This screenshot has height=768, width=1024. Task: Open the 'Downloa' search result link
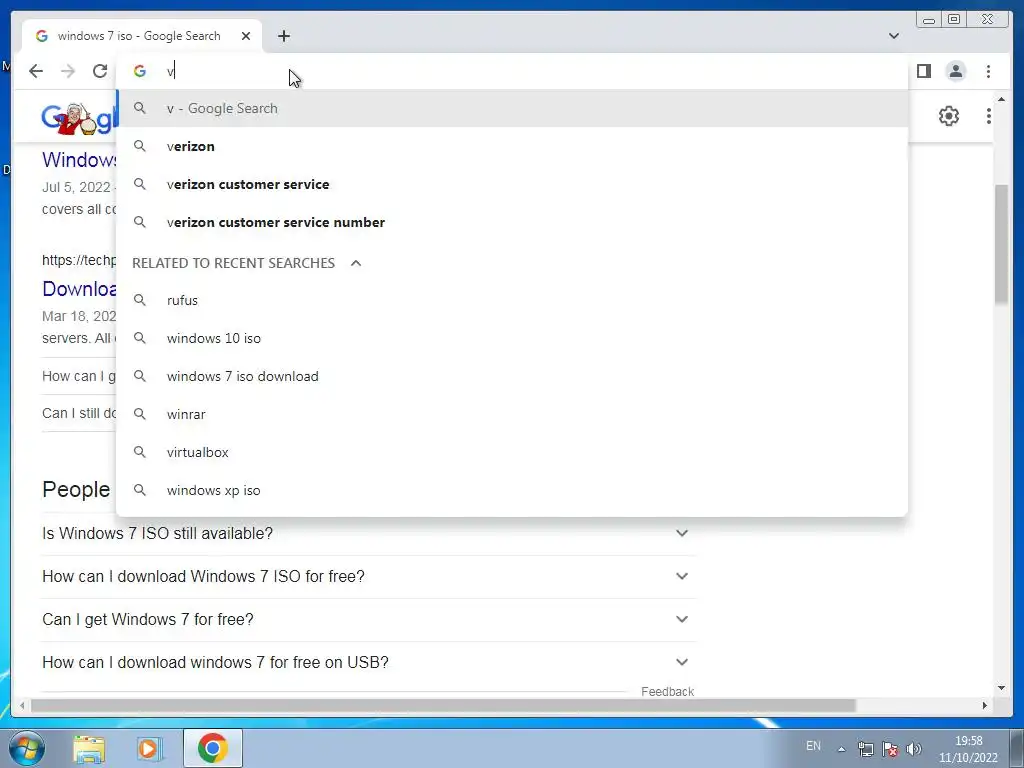coord(79,289)
